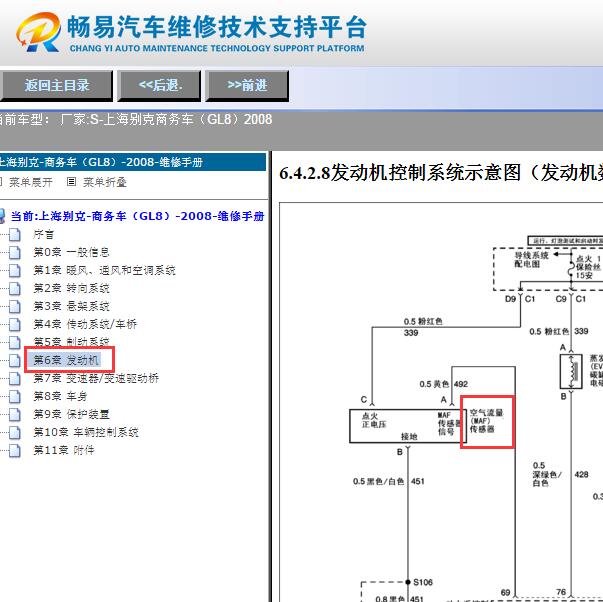Screen dimensions: 603x602
Task: Click the MAF 传感器信号 label
Action: (x=449, y=424)
